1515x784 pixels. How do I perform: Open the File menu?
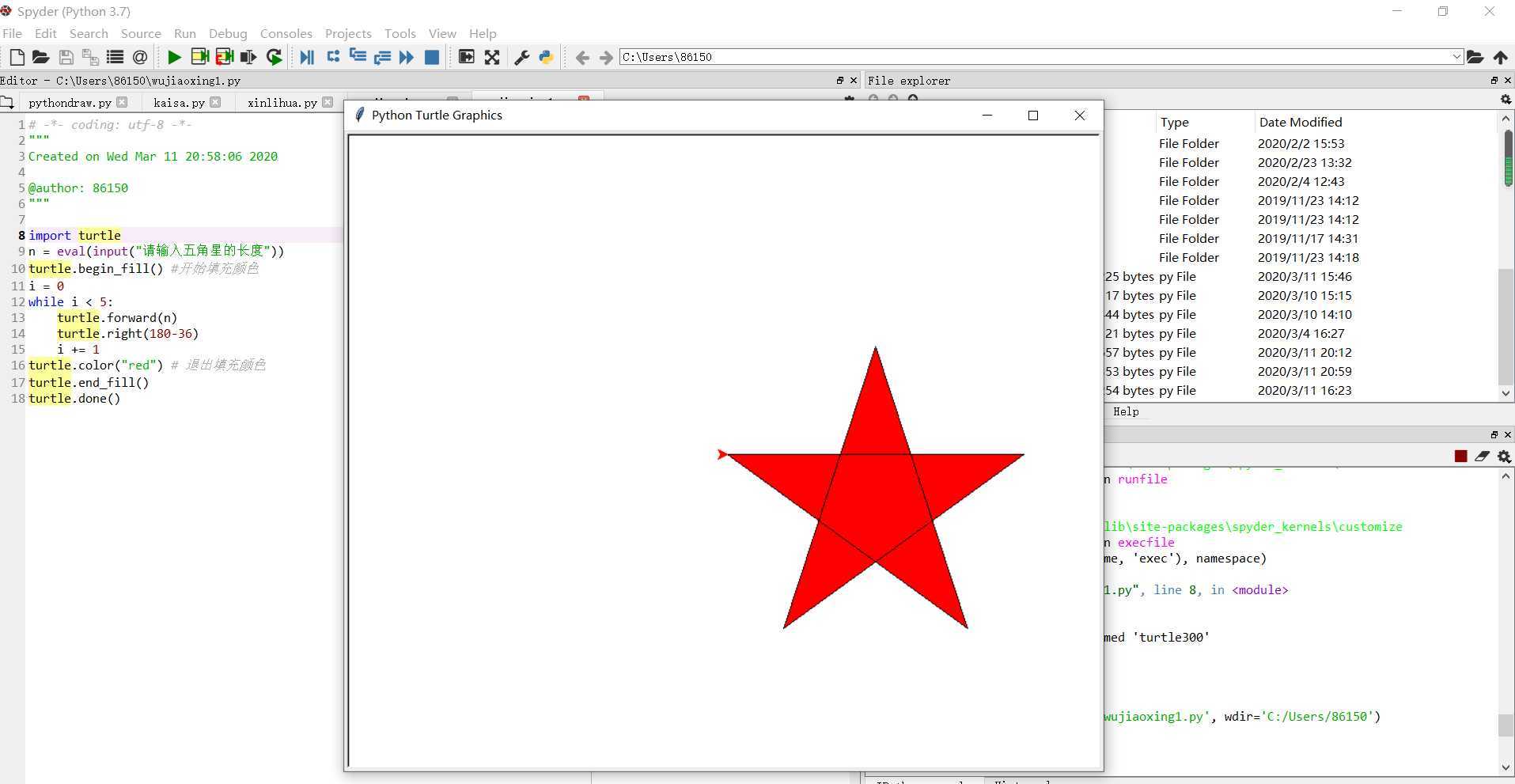[12, 33]
